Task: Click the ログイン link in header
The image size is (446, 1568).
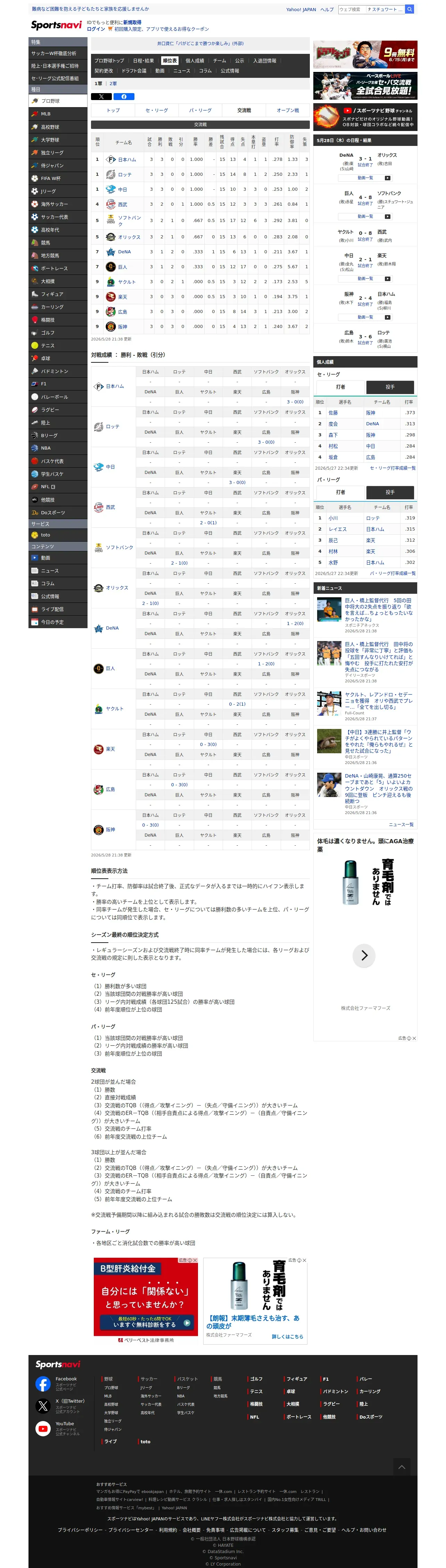Action: (96, 29)
